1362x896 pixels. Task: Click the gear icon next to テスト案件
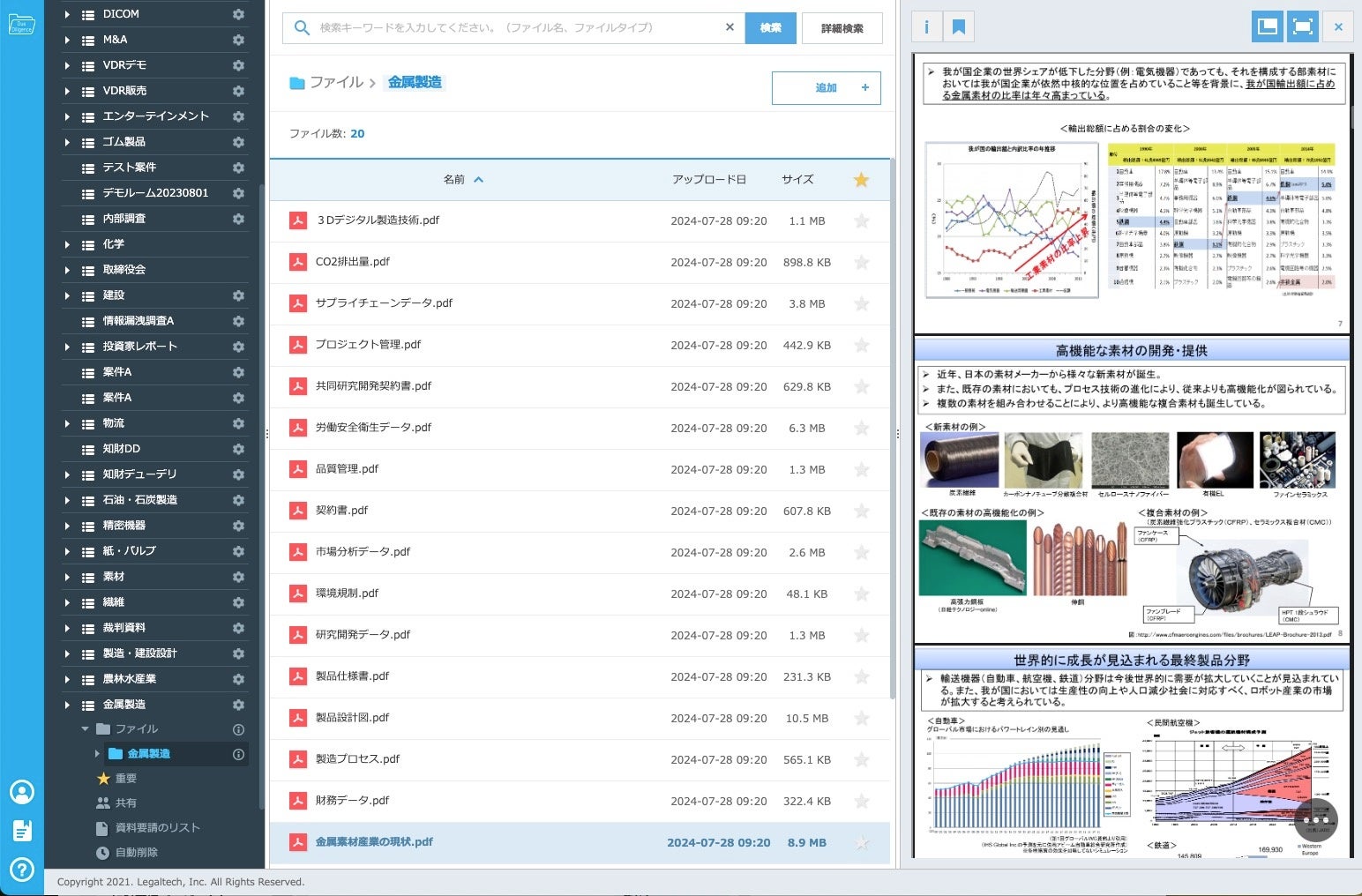point(238,168)
